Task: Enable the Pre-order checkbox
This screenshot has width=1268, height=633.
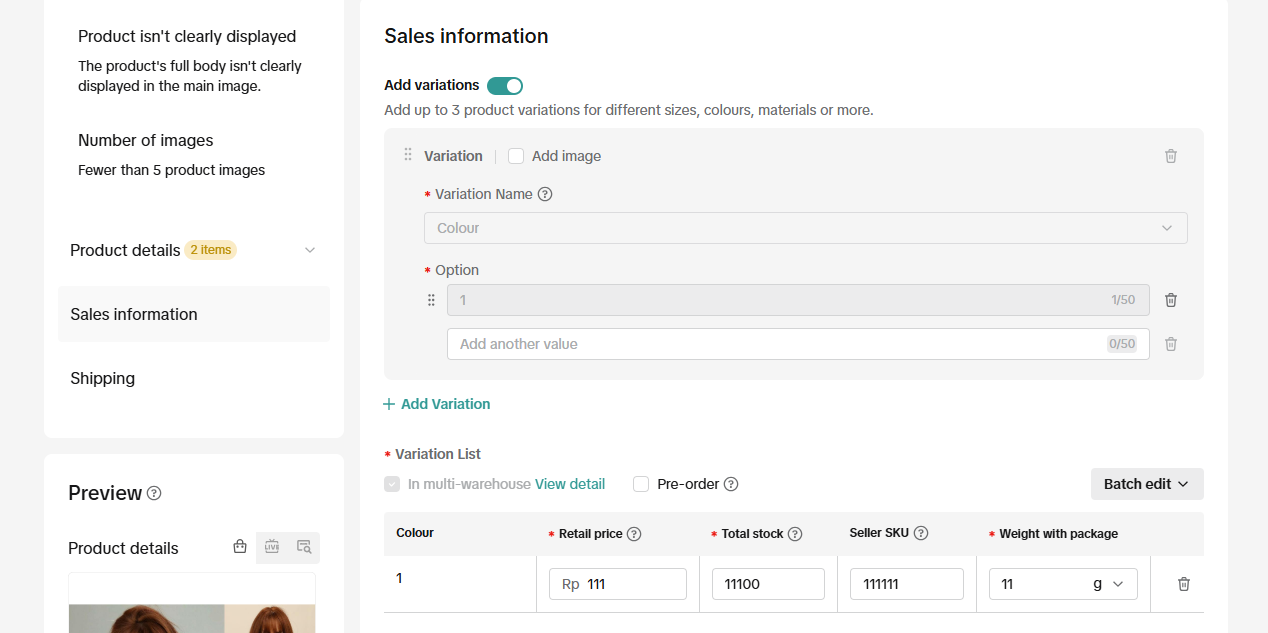Action: [641, 484]
